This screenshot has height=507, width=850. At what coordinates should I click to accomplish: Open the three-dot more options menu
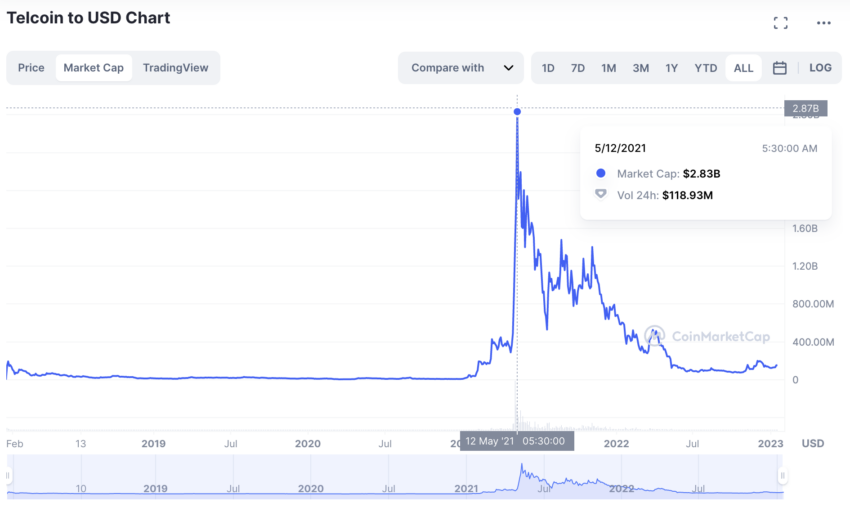coord(823,23)
